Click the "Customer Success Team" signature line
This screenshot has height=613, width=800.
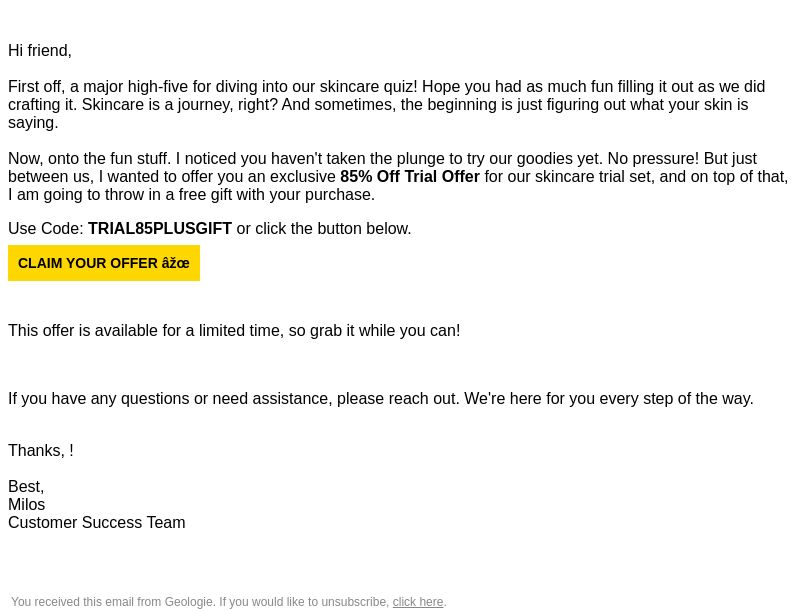tap(96, 522)
